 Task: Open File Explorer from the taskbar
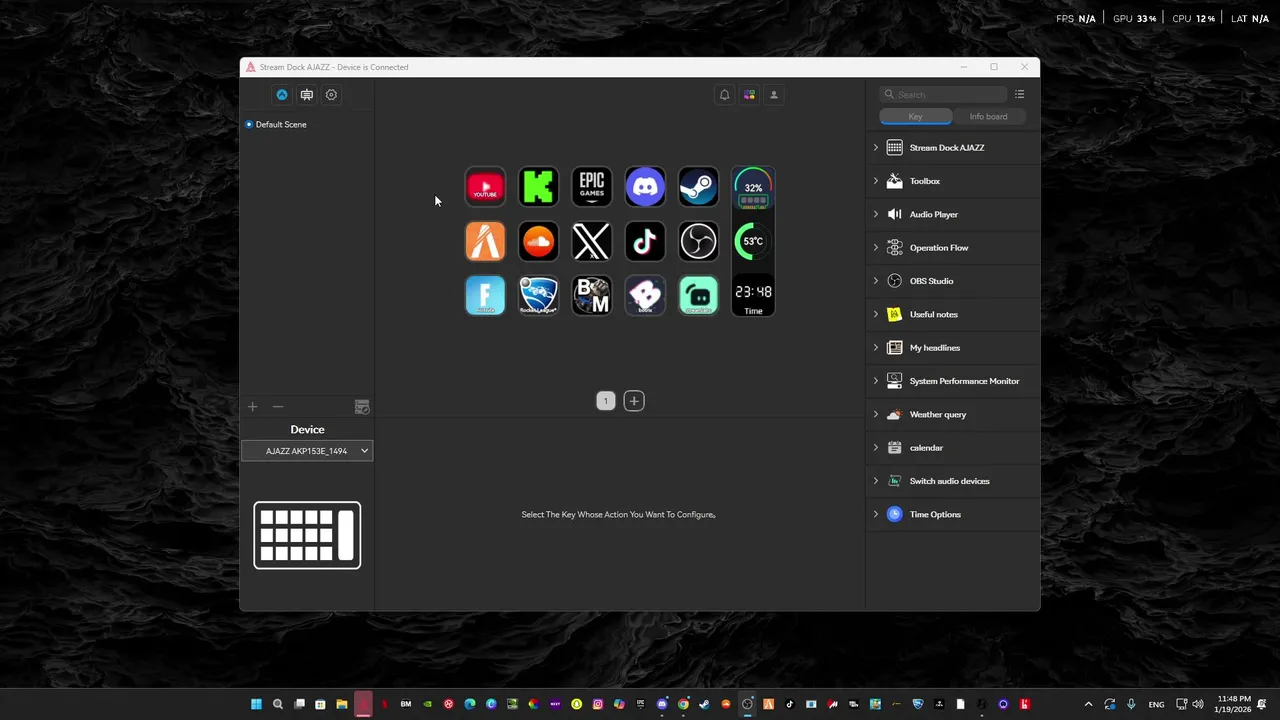[341, 704]
